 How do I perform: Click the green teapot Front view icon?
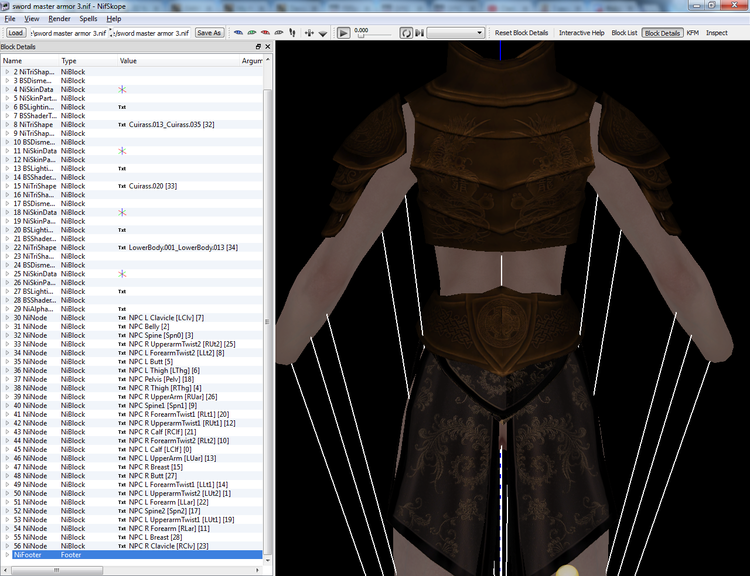[252, 33]
